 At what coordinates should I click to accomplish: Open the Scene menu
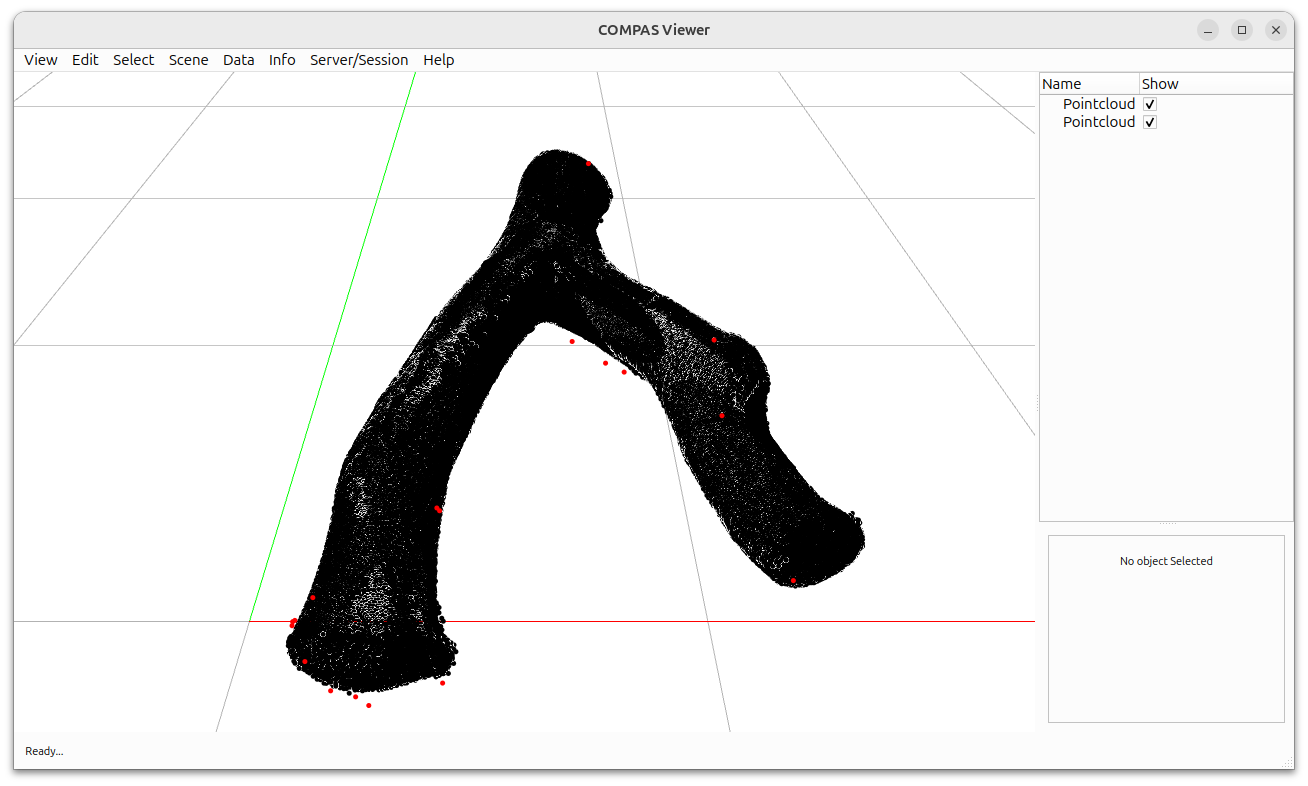point(188,60)
